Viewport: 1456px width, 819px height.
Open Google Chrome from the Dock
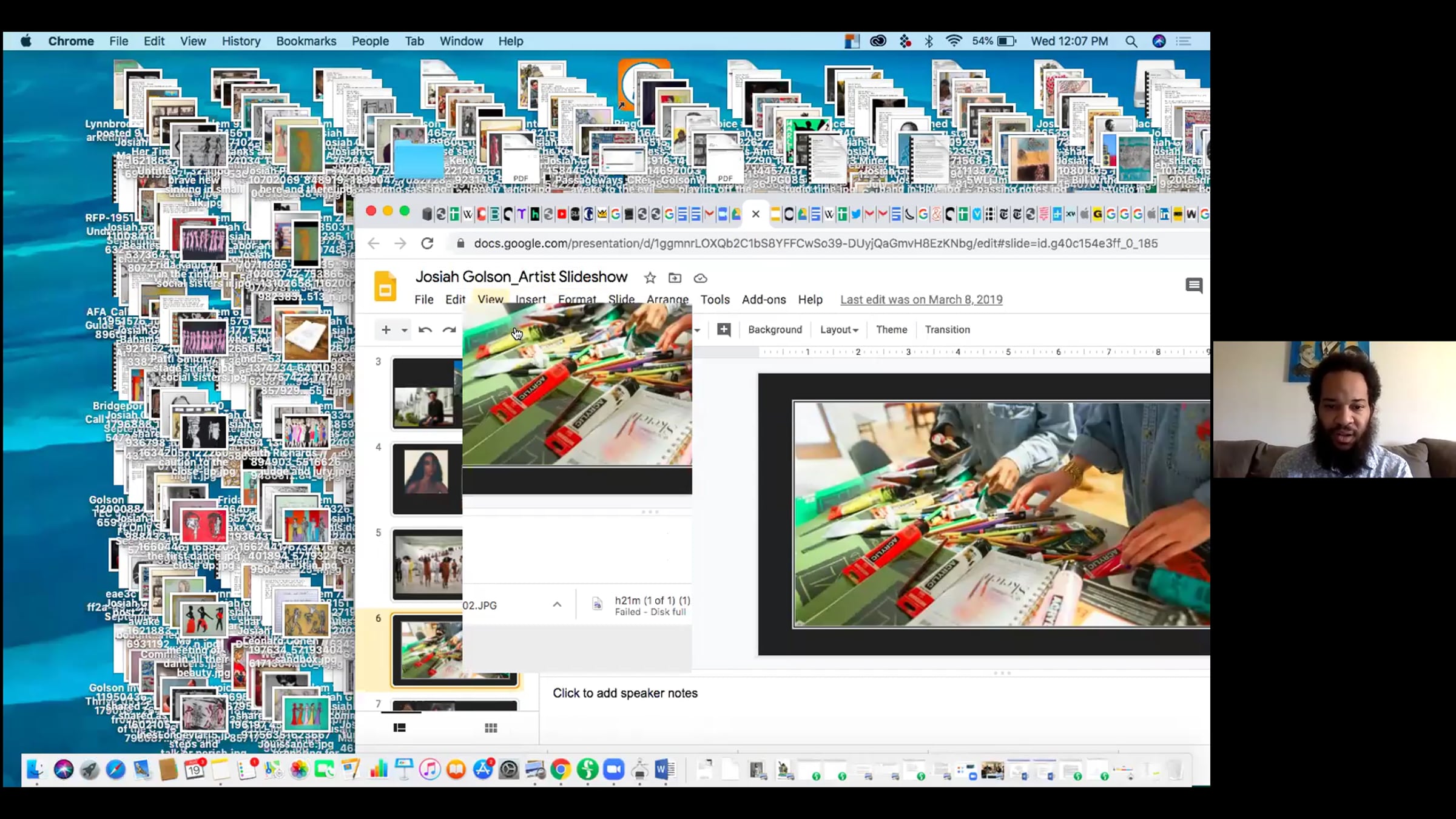561,770
